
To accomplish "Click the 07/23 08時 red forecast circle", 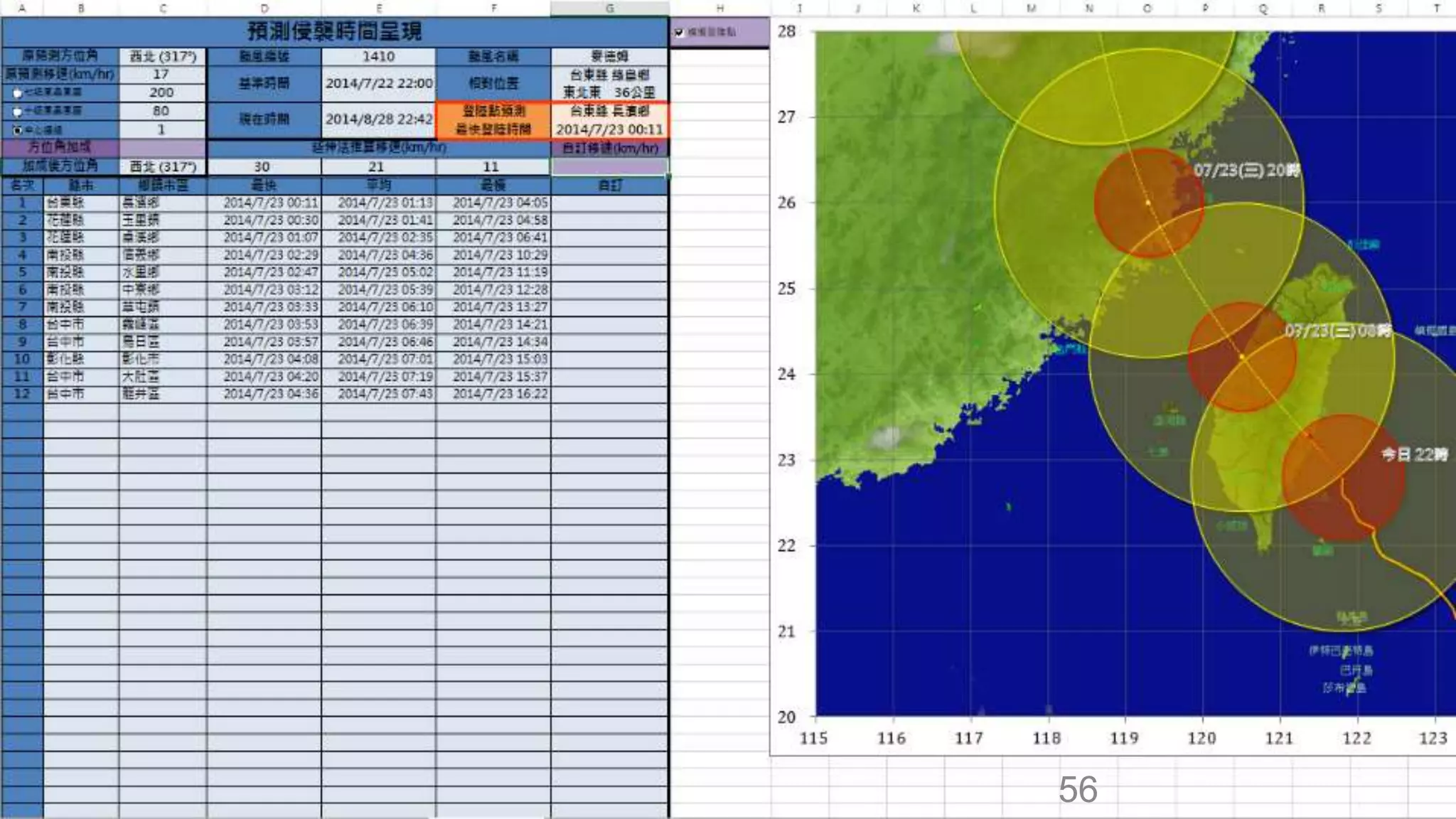I will click(1241, 357).
